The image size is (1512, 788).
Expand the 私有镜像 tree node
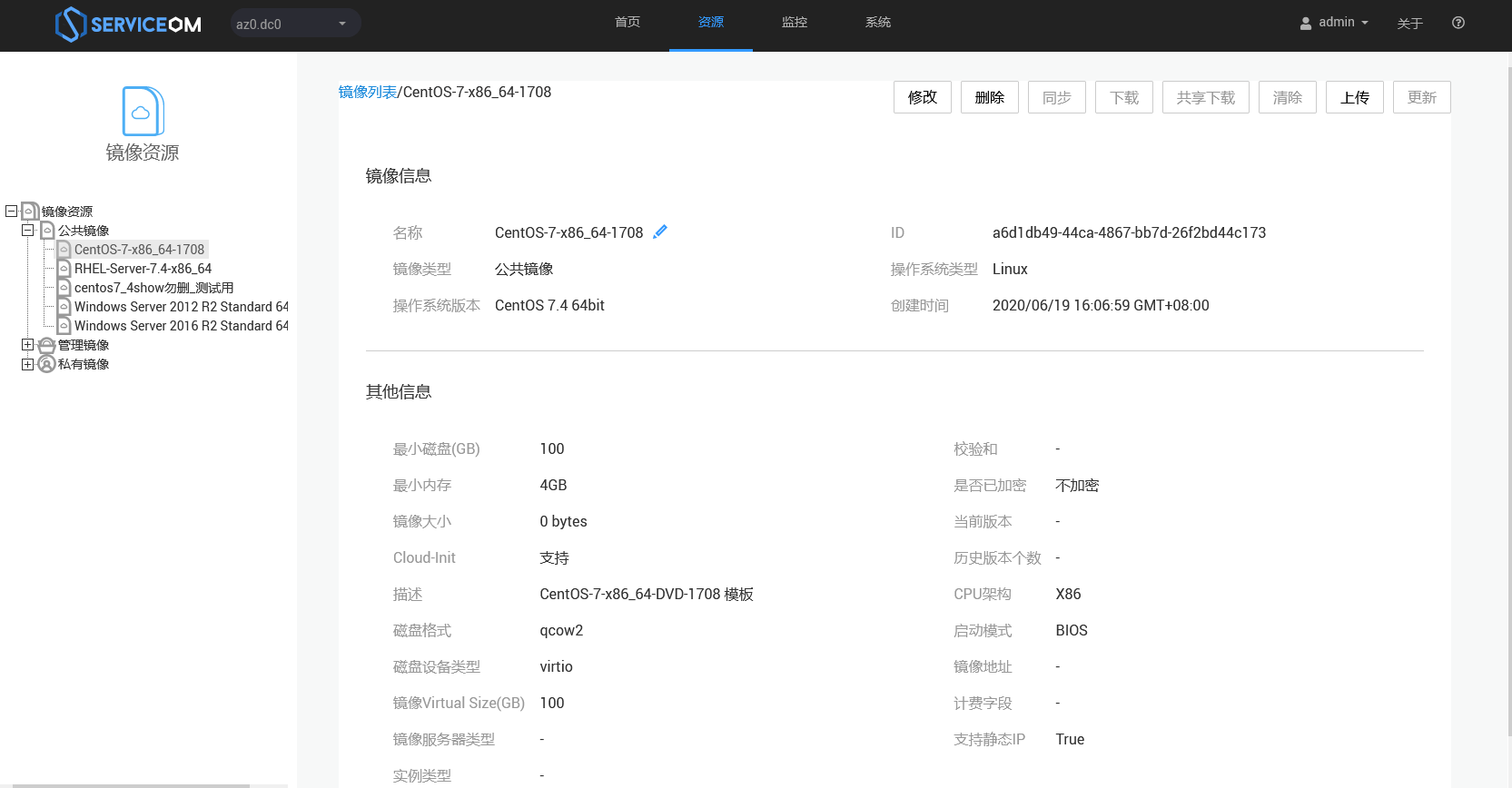27,363
